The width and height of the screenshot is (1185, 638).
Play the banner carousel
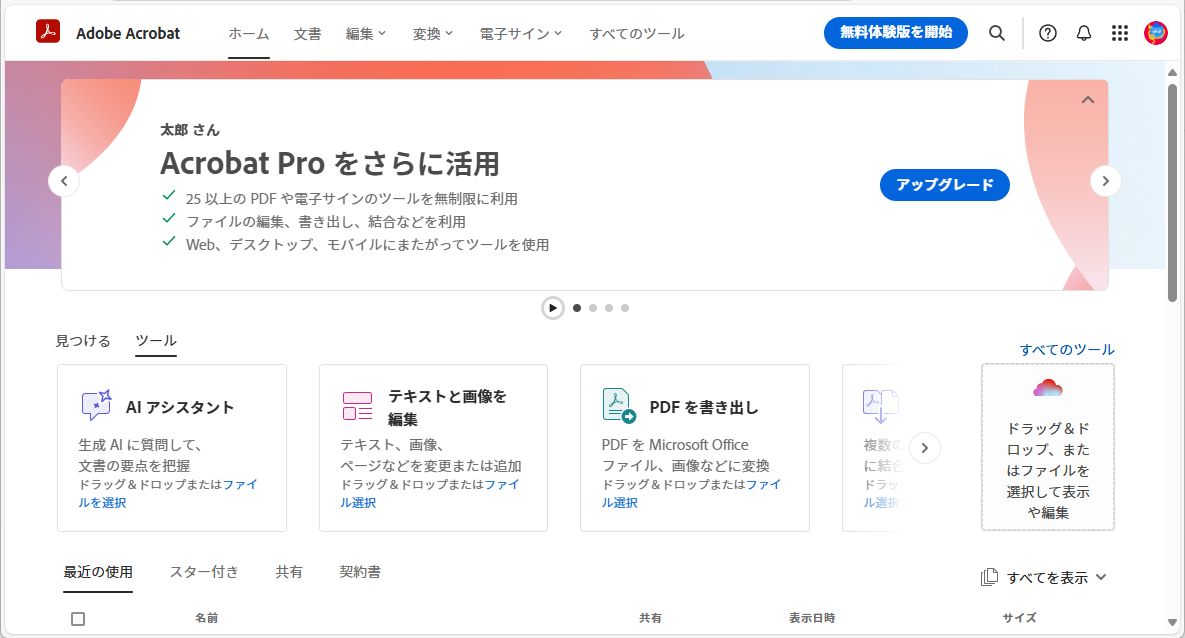(x=552, y=308)
